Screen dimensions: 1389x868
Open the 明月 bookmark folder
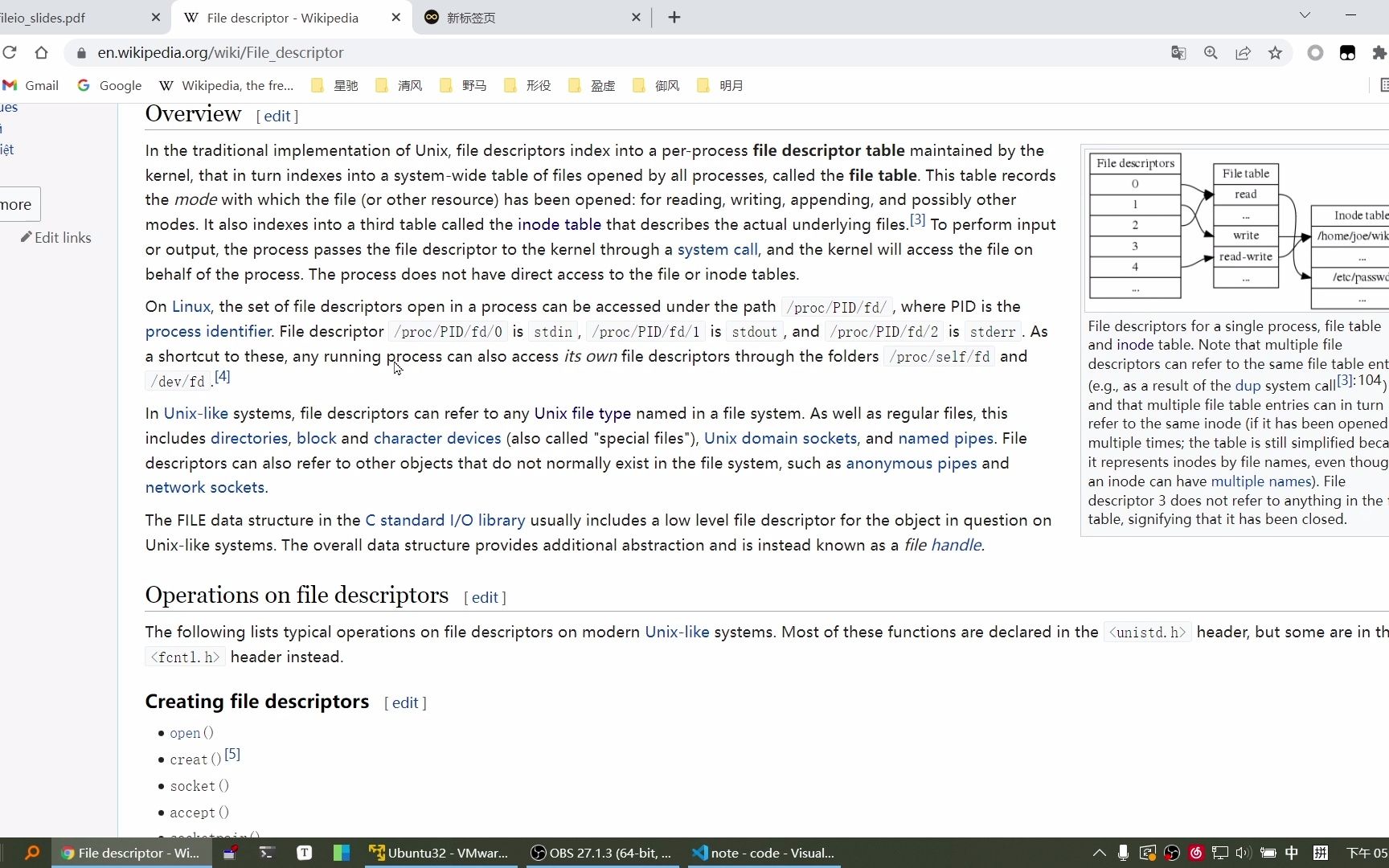(x=720, y=85)
